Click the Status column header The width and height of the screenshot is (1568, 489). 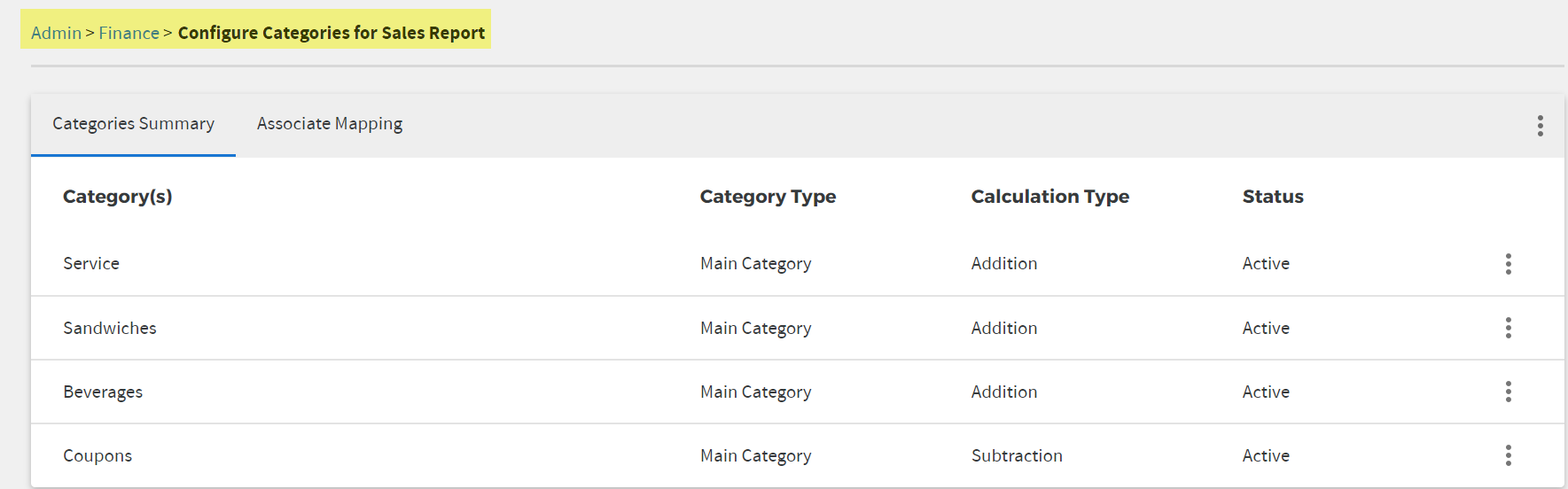tap(1273, 197)
